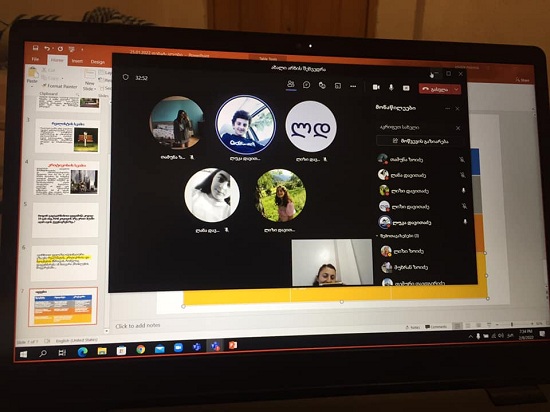Expand the red leave button dropdown arrow
The height and width of the screenshot is (412, 550).
[x=456, y=89]
